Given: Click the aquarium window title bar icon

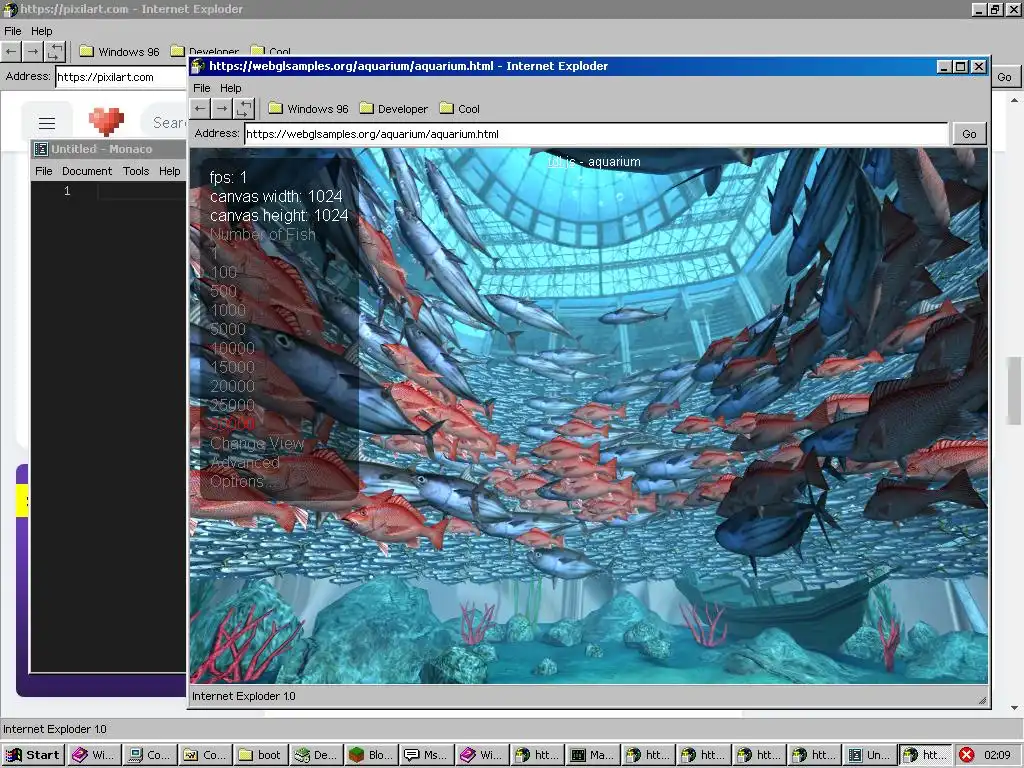Looking at the screenshot, I should click(198, 66).
